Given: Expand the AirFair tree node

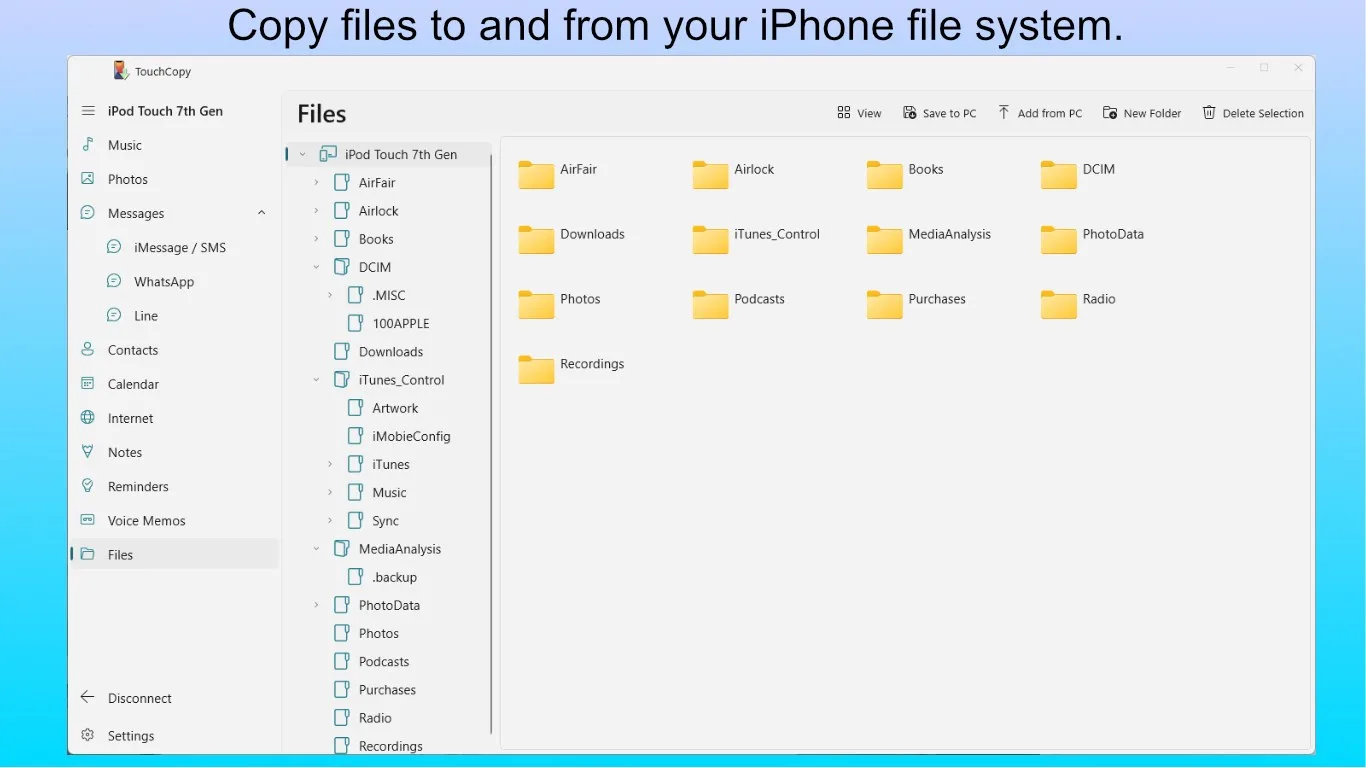Looking at the screenshot, I should [316, 182].
